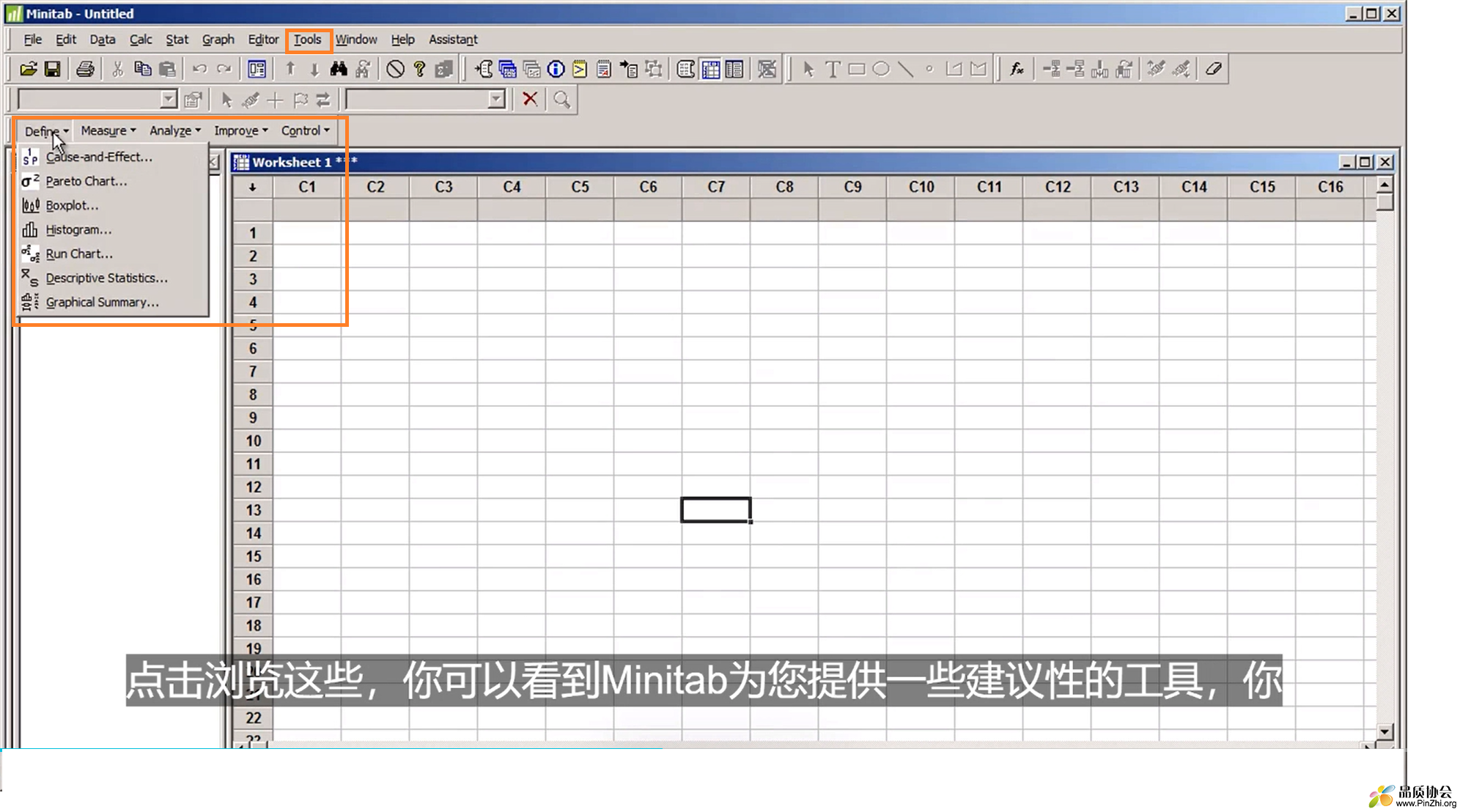The height and width of the screenshot is (812, 1460).
Task: Click the current data window grid icon
Action: tap(710, 69)
